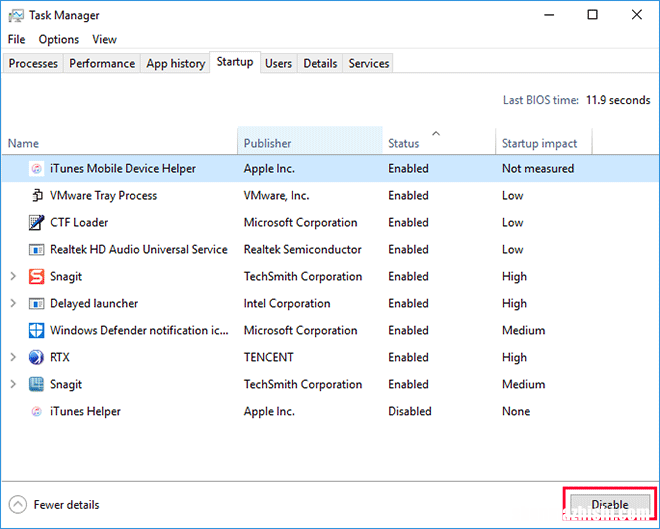Maximize the Task Manager window

[592, 15]
